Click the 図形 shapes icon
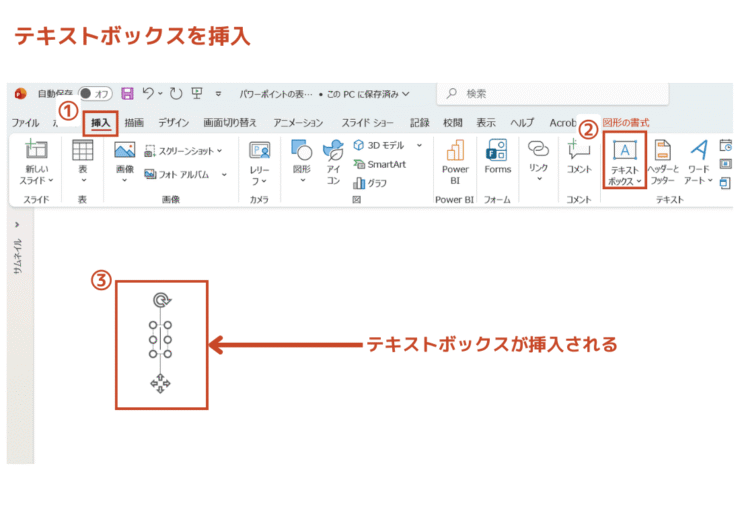 click(302, 150)
